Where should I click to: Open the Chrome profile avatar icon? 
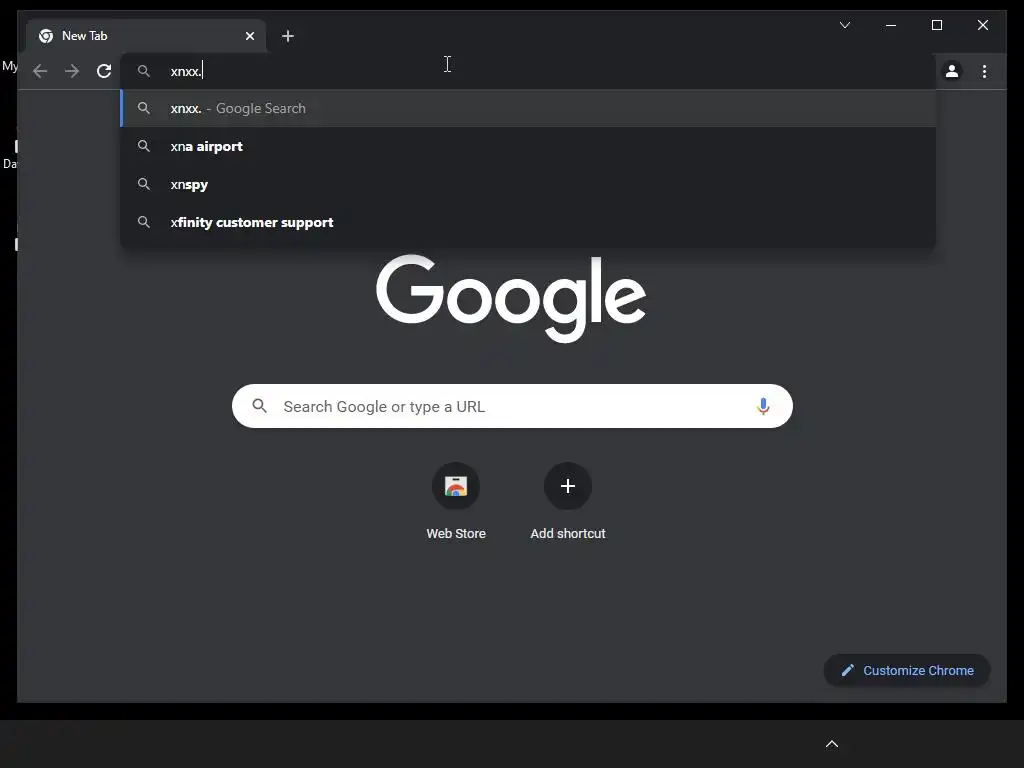tap(952, 71)
